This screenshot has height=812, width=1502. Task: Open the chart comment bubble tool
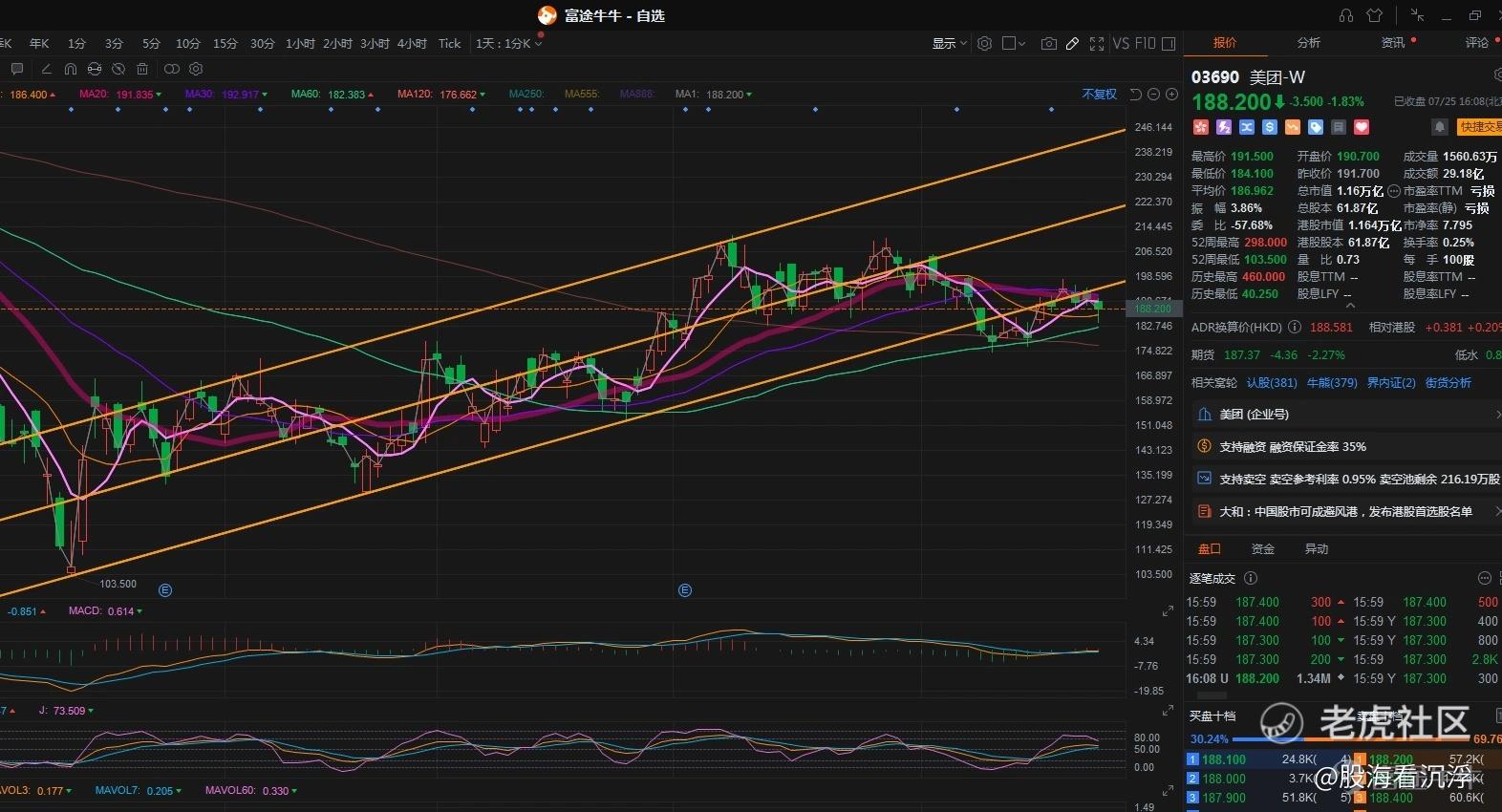[x=16, y=69]
